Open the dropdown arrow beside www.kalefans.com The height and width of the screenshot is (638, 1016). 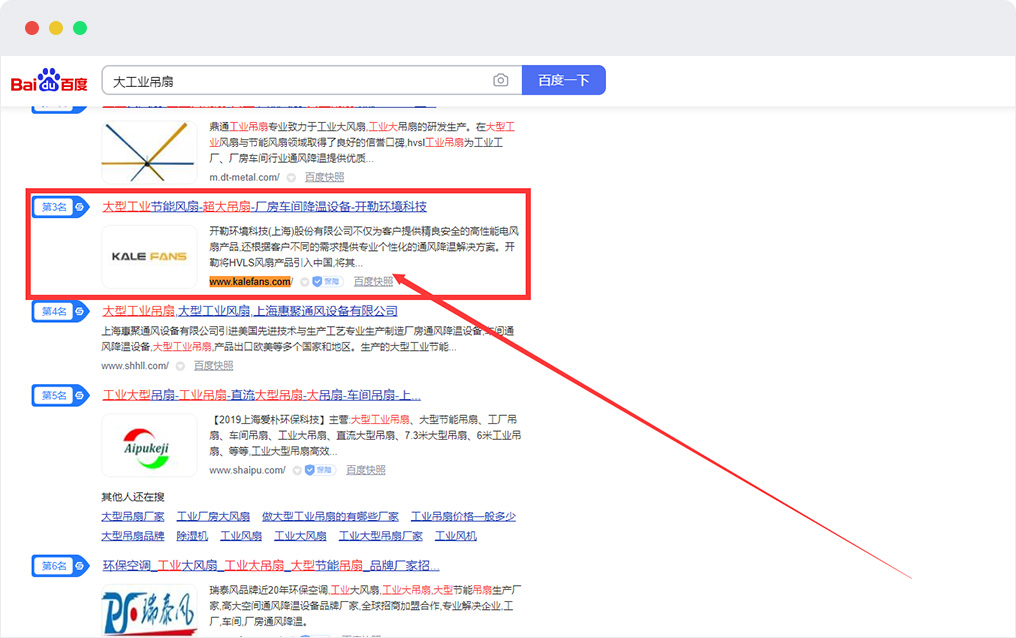pyautogui.click(x=305, y=282)
